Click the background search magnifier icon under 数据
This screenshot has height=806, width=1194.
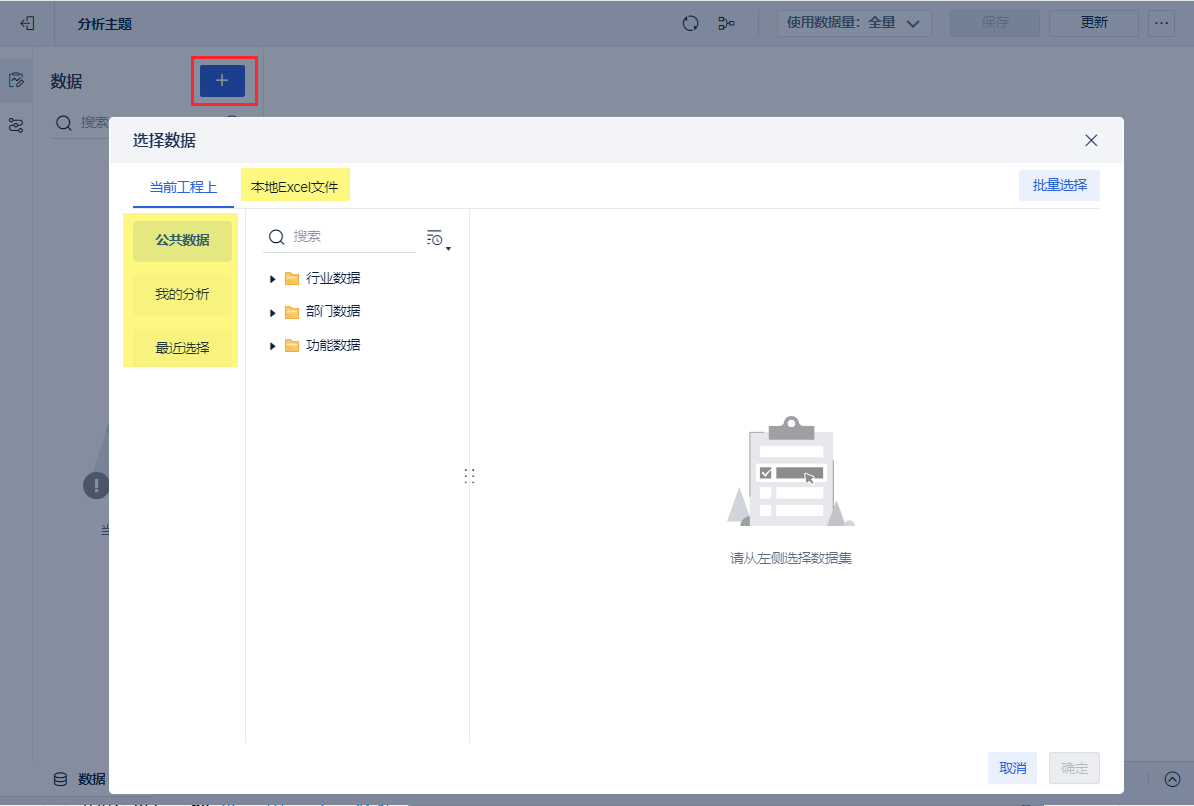[x=64, y=123]
